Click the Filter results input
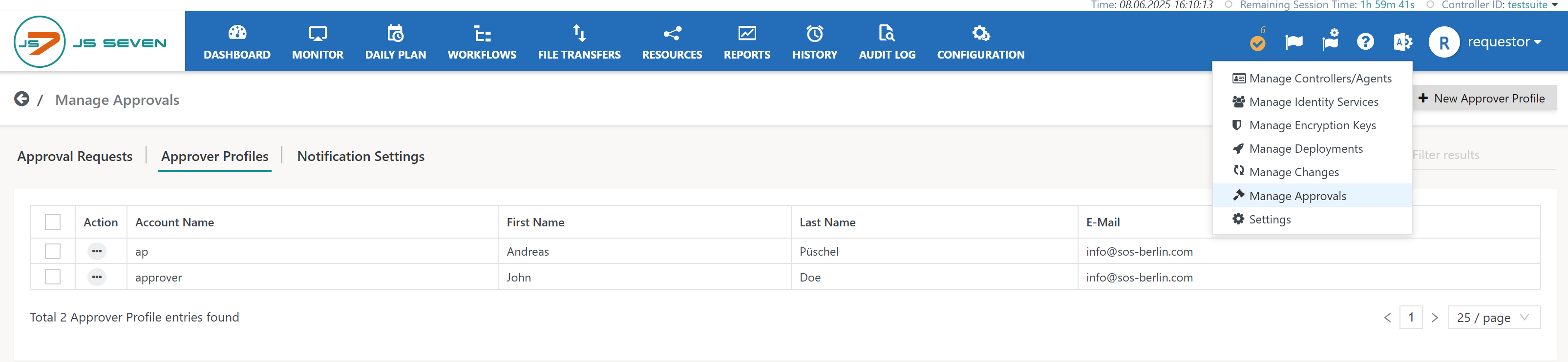1568x362 pixels. tap(1483, 155)
